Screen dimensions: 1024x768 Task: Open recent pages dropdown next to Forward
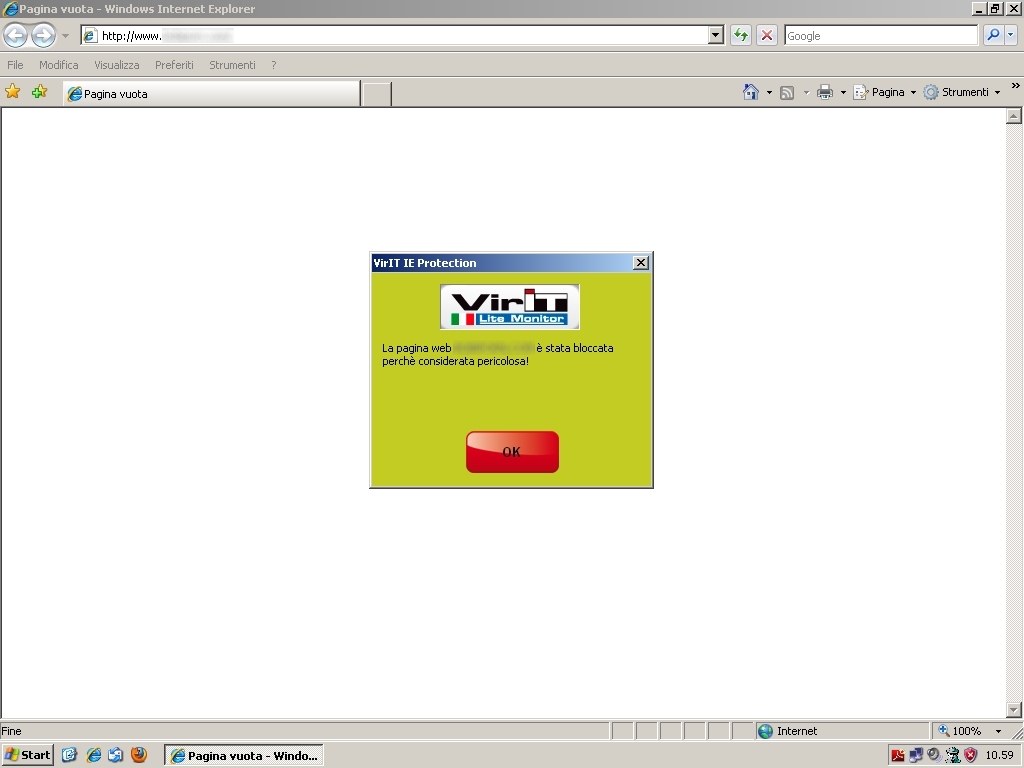(x=65, y=36)
